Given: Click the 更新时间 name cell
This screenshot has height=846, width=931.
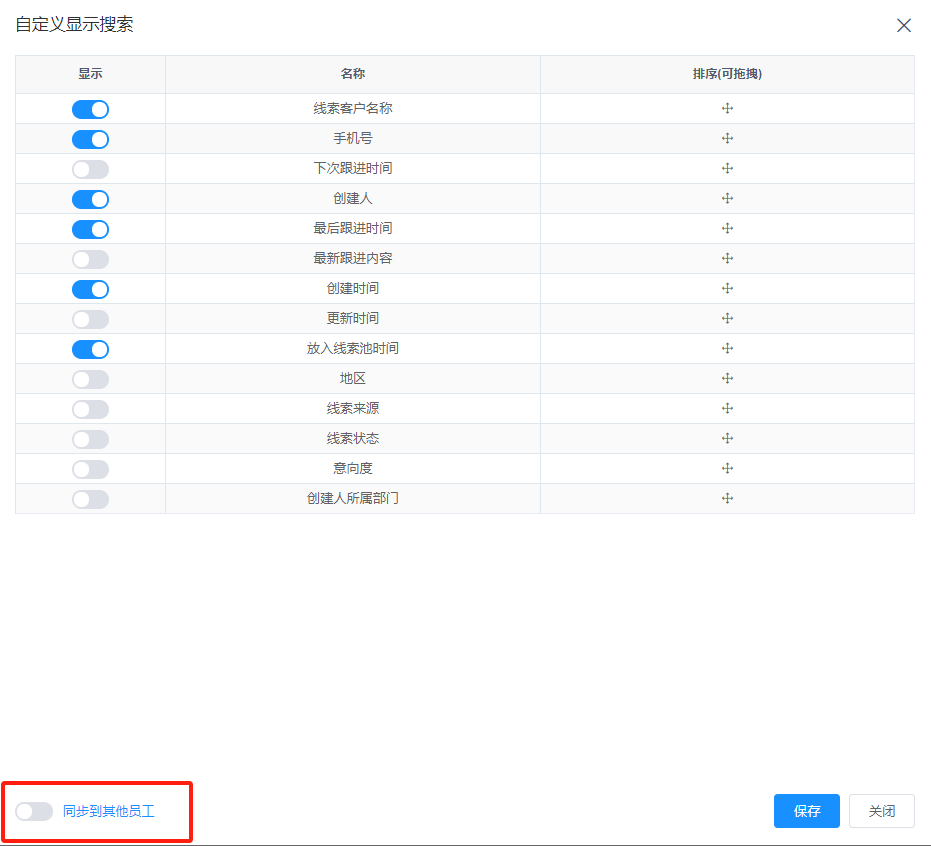Looking at the screenshot, I should (352, 319).
